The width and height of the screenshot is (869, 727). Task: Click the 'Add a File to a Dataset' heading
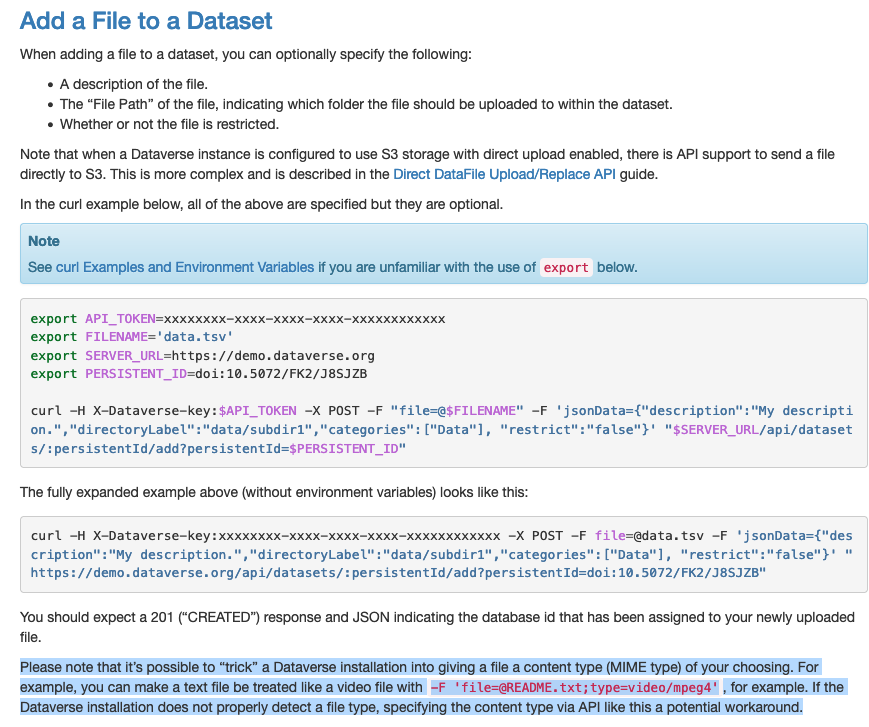coord(146,21)
